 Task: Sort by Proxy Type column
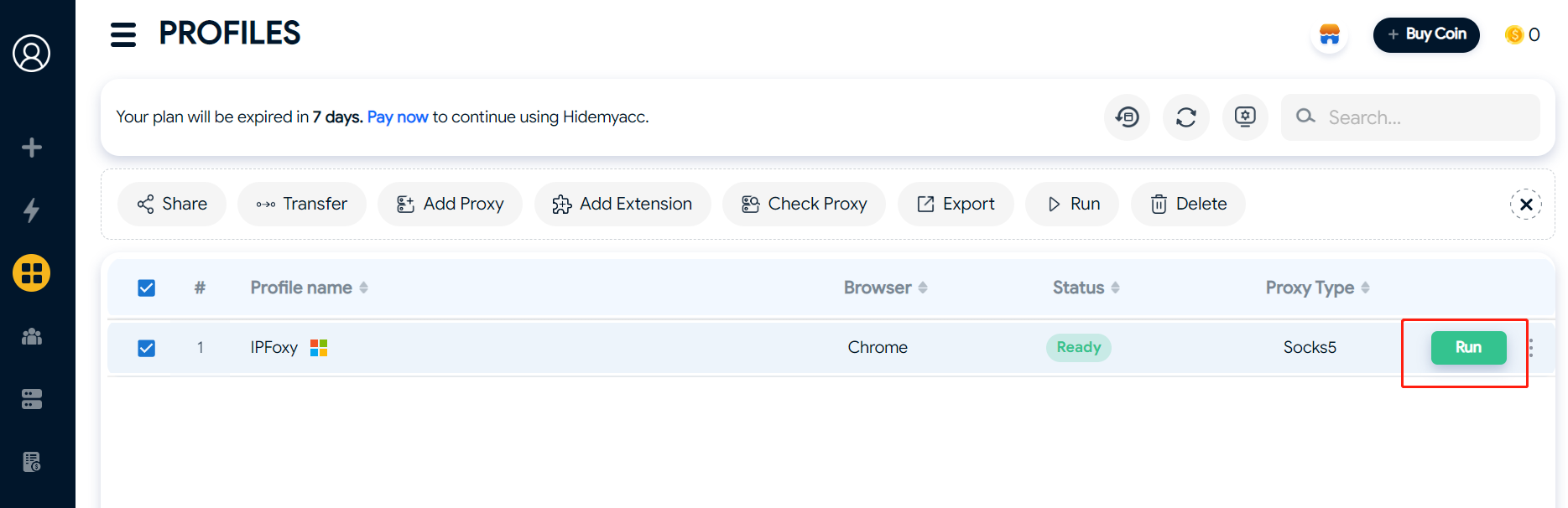(1317, 288)
